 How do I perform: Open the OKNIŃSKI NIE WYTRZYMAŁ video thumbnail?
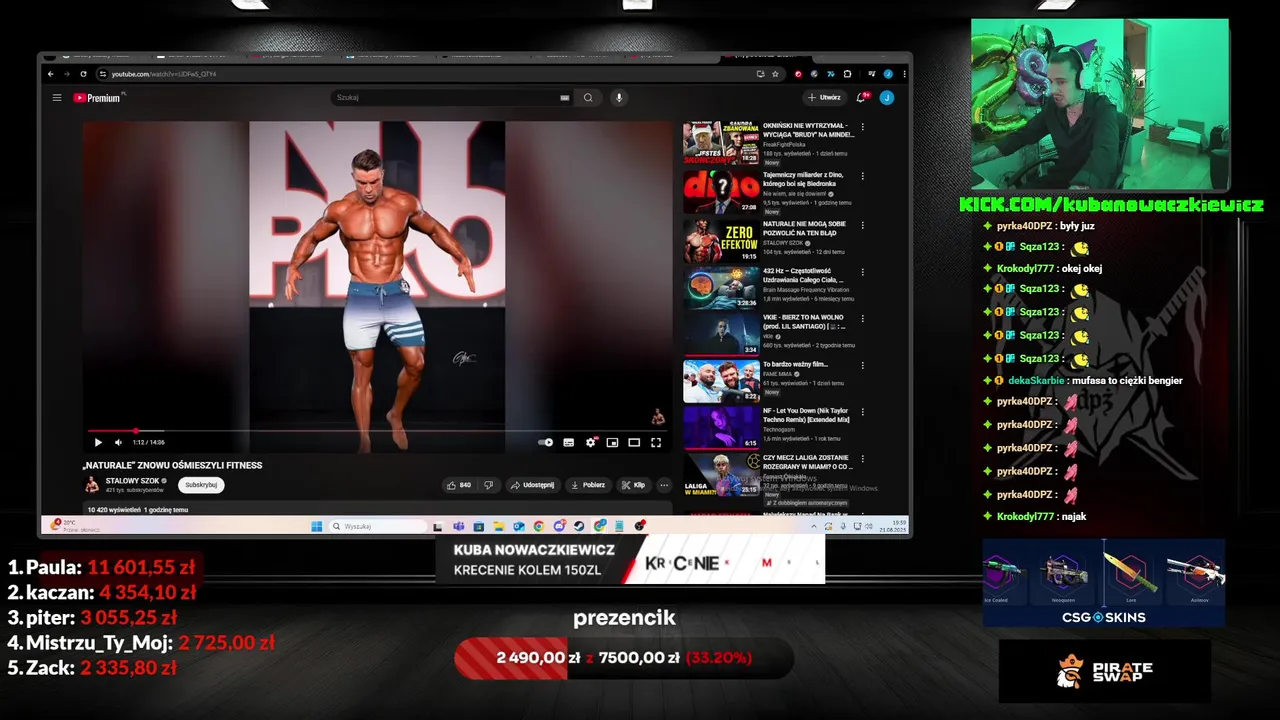click(x=721, y=143)
